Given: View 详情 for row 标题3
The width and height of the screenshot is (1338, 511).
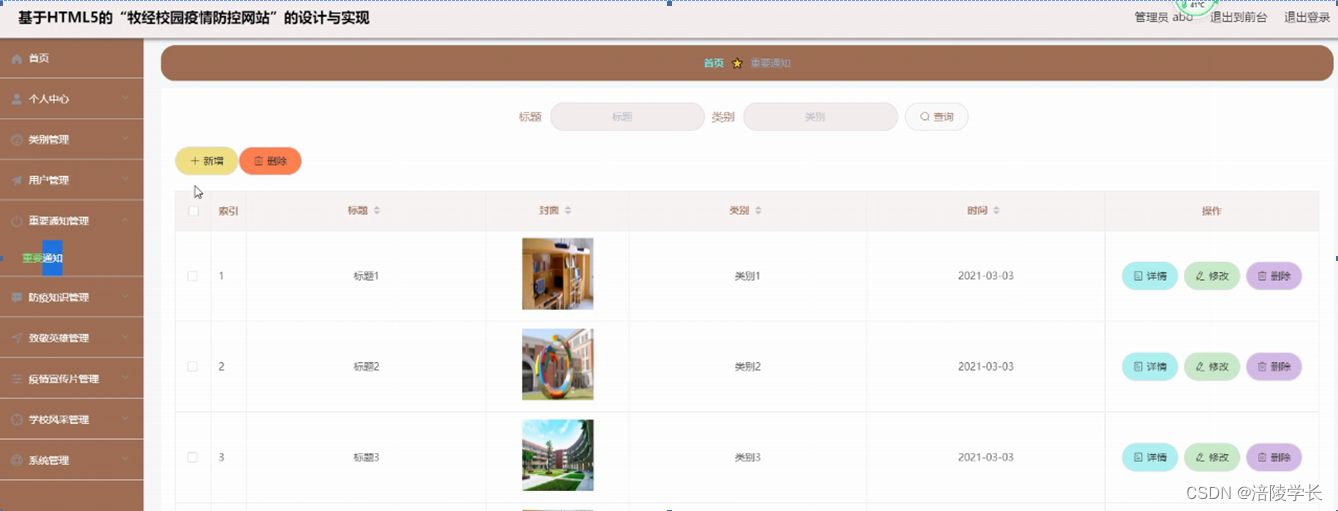Looking at the screenshot, I should (1149, 457).
